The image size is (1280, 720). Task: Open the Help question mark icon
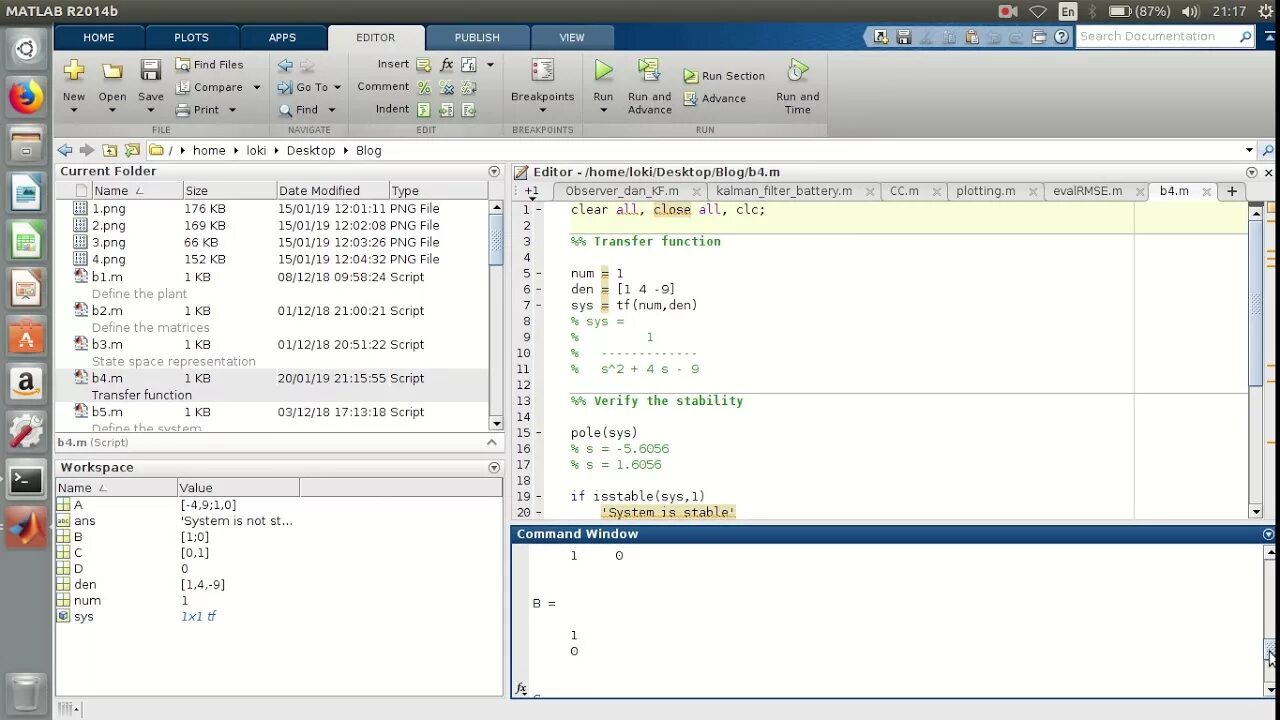(1061, 37)
